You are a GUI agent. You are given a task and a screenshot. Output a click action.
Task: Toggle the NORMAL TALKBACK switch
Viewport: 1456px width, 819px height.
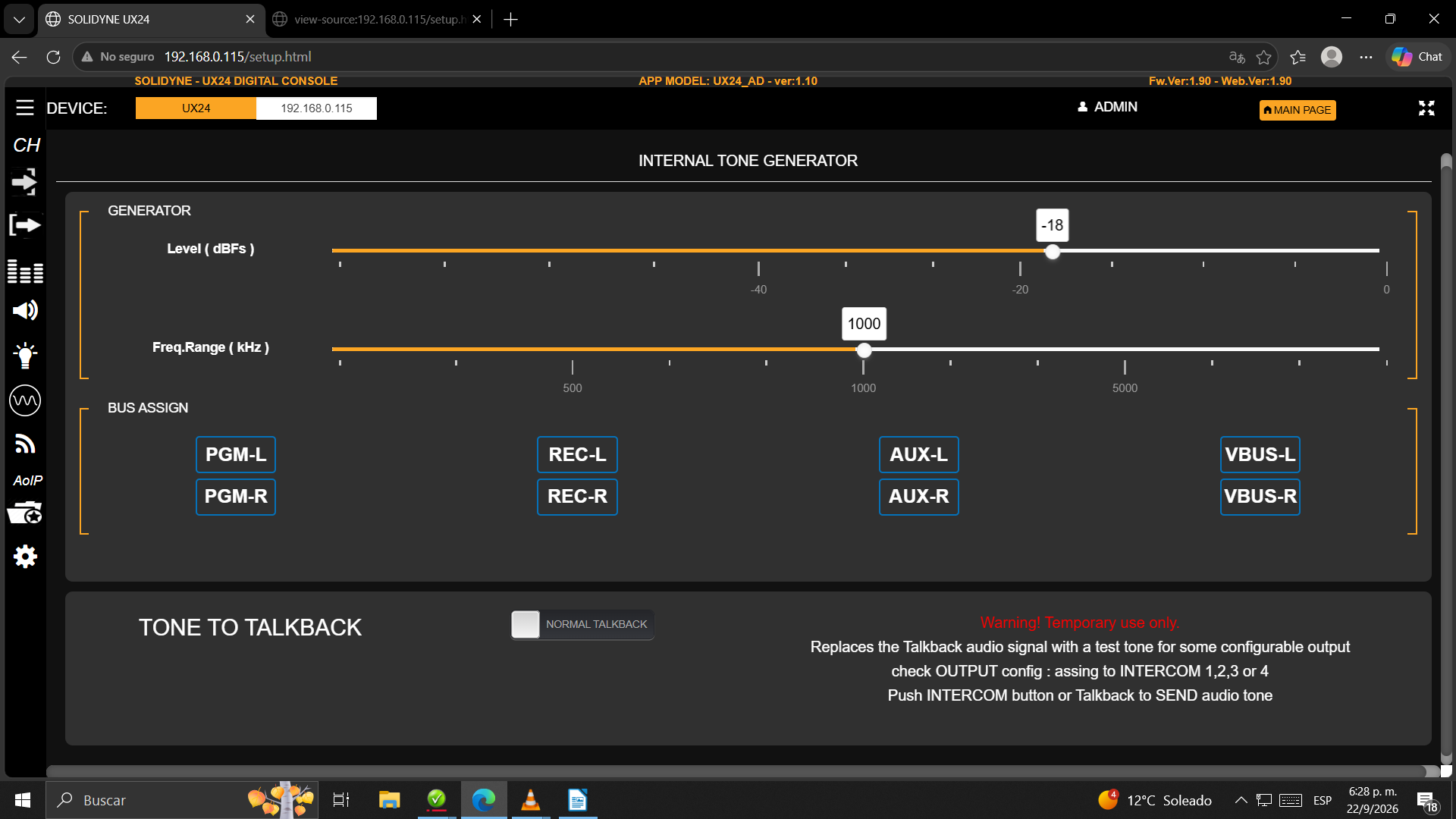point(582,624)
